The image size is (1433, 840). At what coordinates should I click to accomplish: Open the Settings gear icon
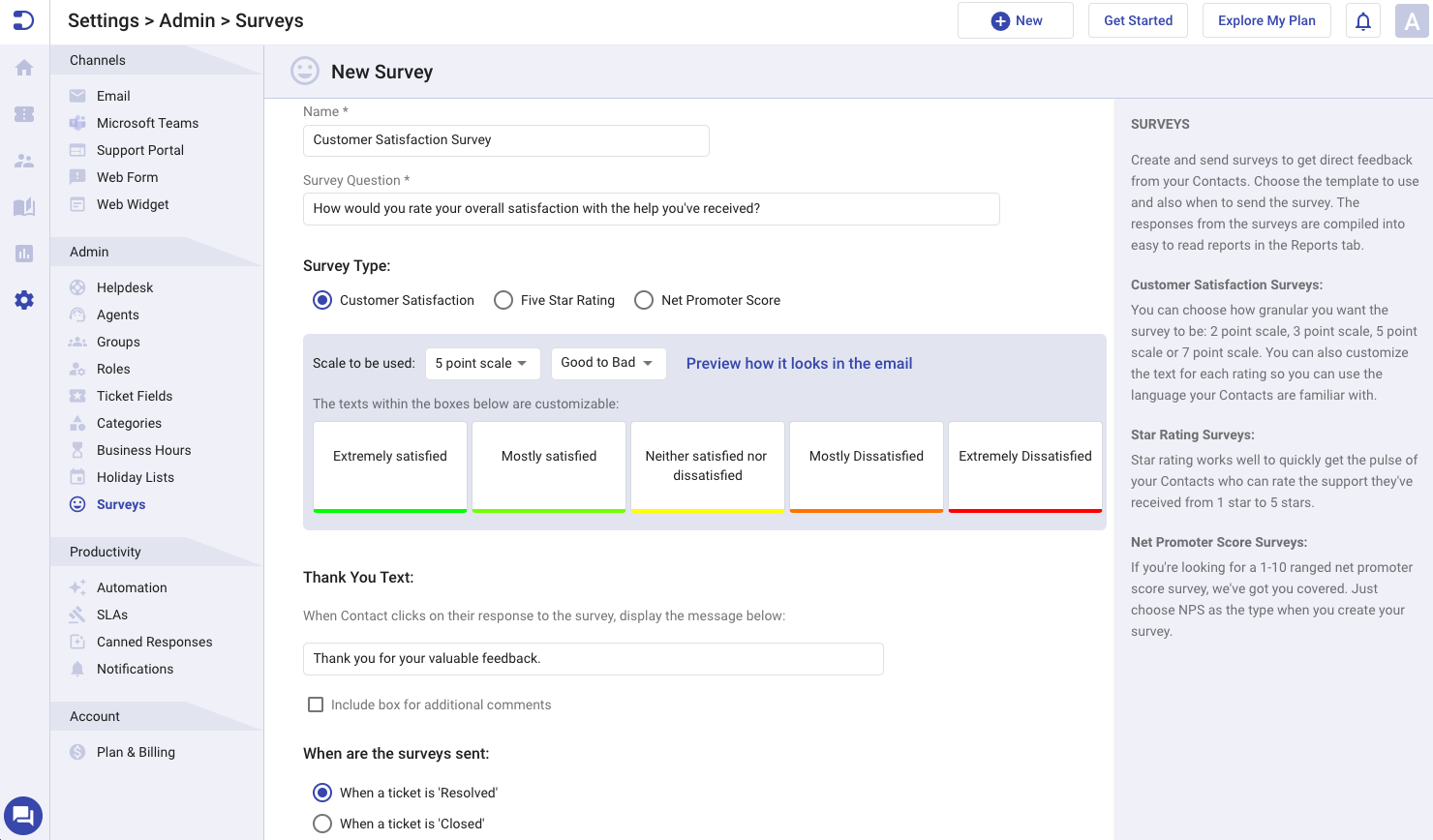[x=23, y=300]
